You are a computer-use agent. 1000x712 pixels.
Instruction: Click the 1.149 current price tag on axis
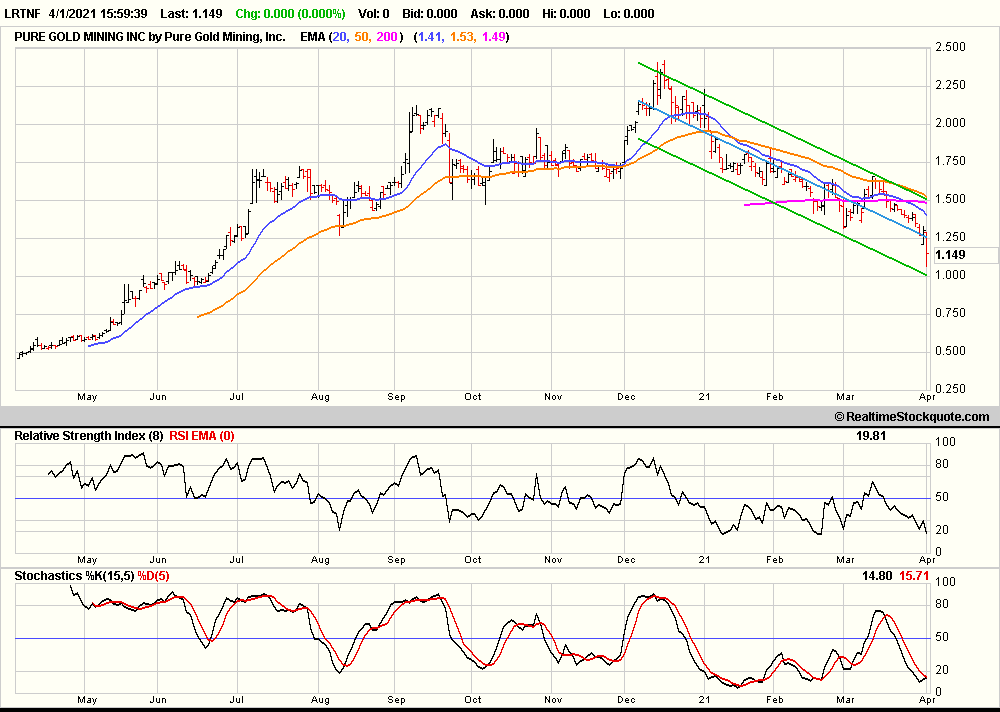tap(950, 255)
